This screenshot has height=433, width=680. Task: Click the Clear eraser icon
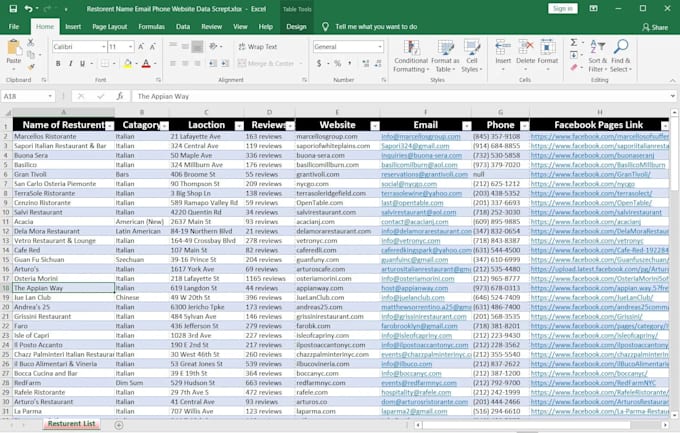(574, 67)
